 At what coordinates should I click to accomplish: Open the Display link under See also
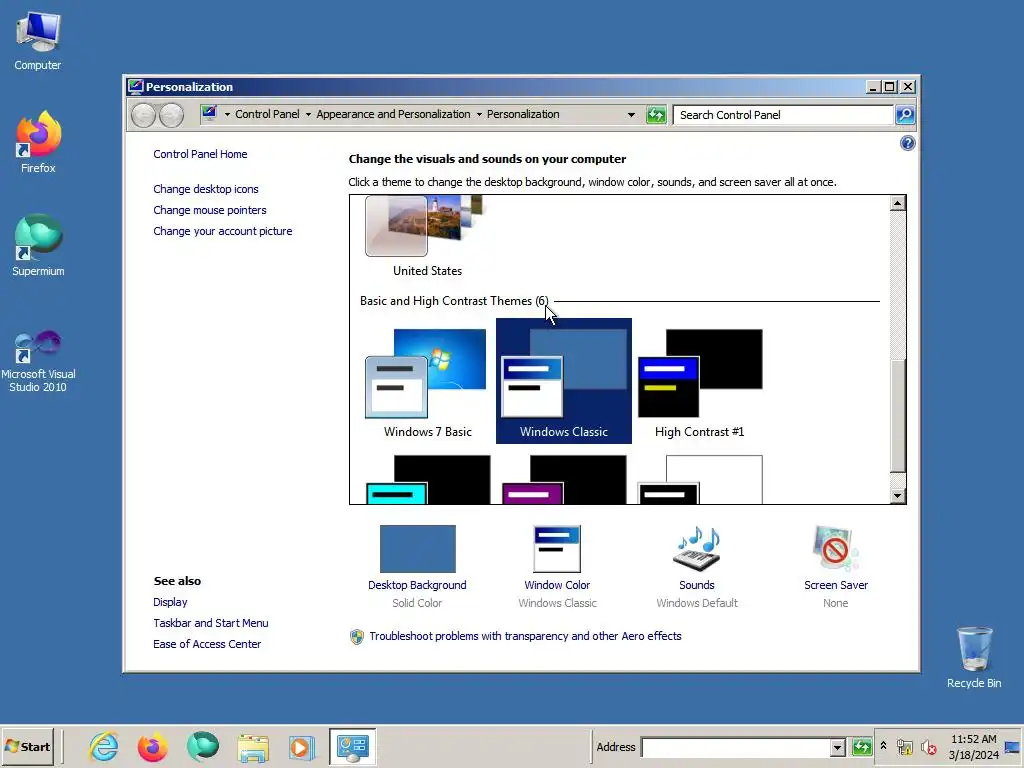coord(170,602)
